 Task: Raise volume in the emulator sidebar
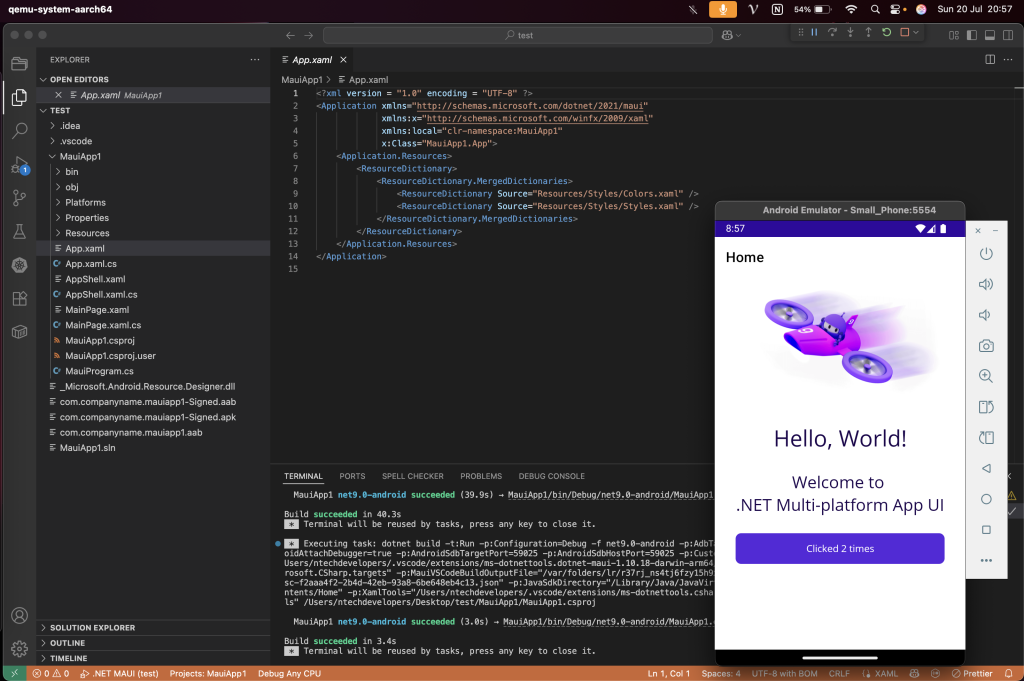[x=986, y=284]
